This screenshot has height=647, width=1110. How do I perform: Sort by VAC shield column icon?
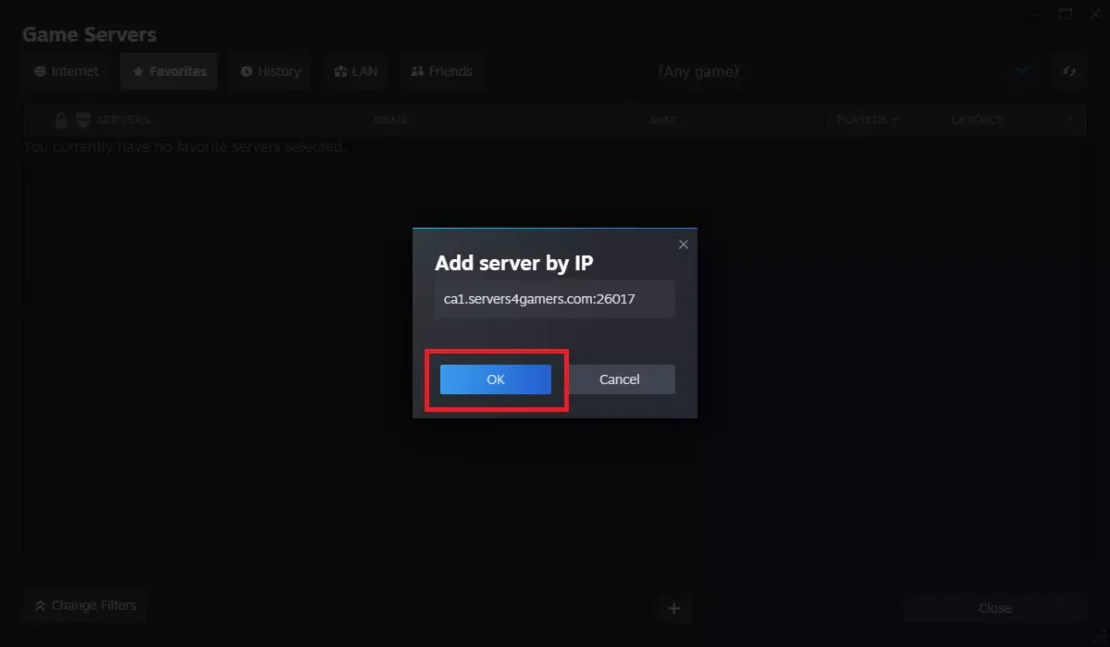click(x=84, y=120)
